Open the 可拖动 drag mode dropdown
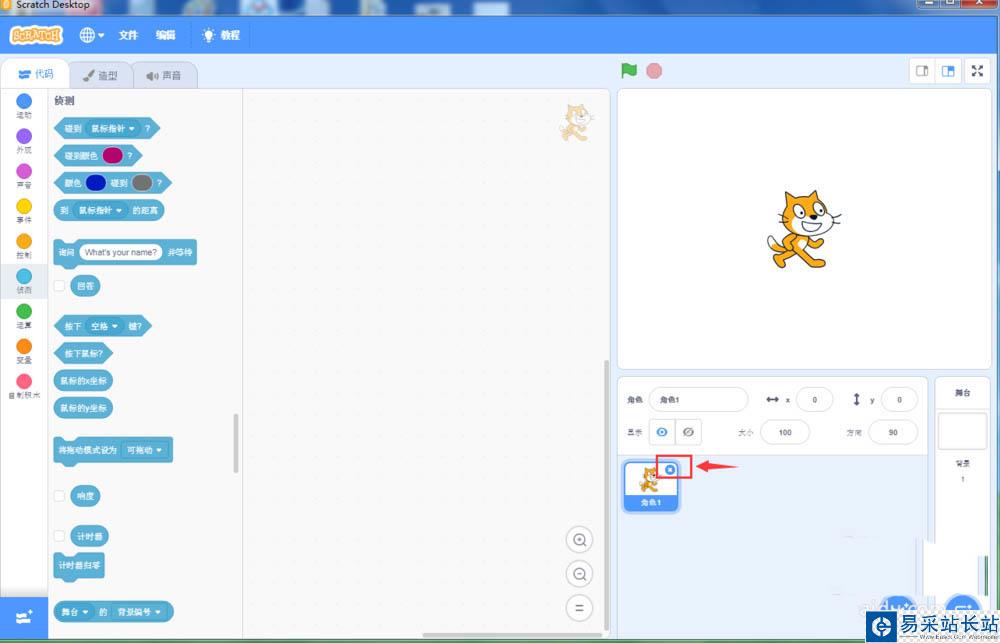 (145, 450)
